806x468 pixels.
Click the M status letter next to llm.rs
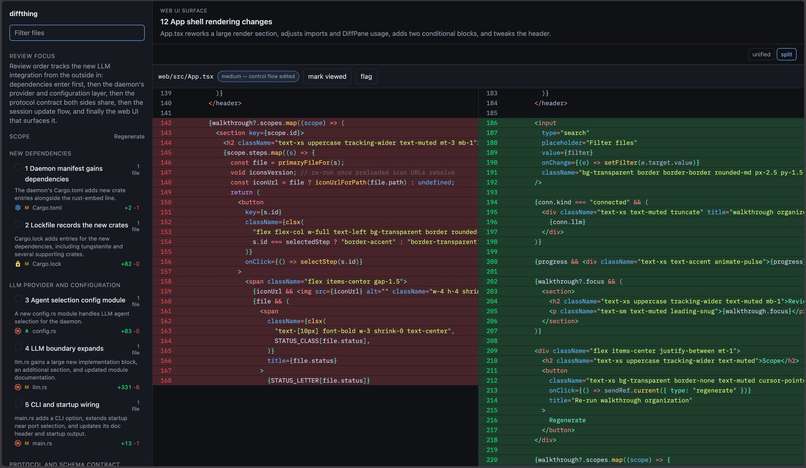[27, 387]
